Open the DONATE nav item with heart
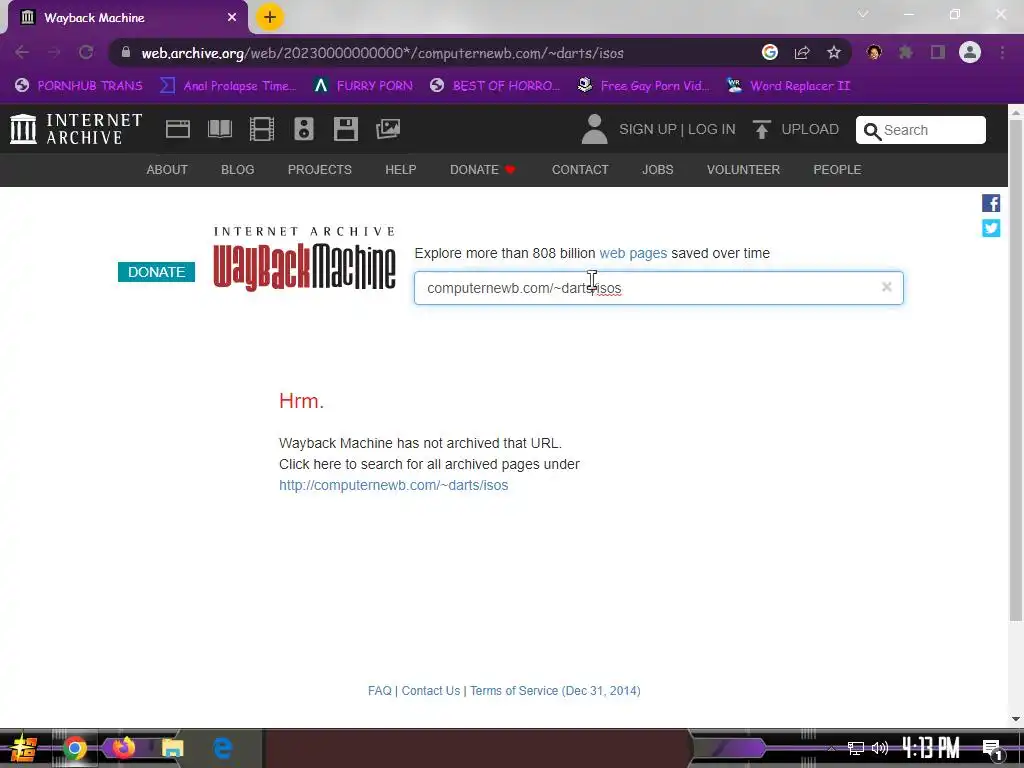 click(x=483, y=170)
